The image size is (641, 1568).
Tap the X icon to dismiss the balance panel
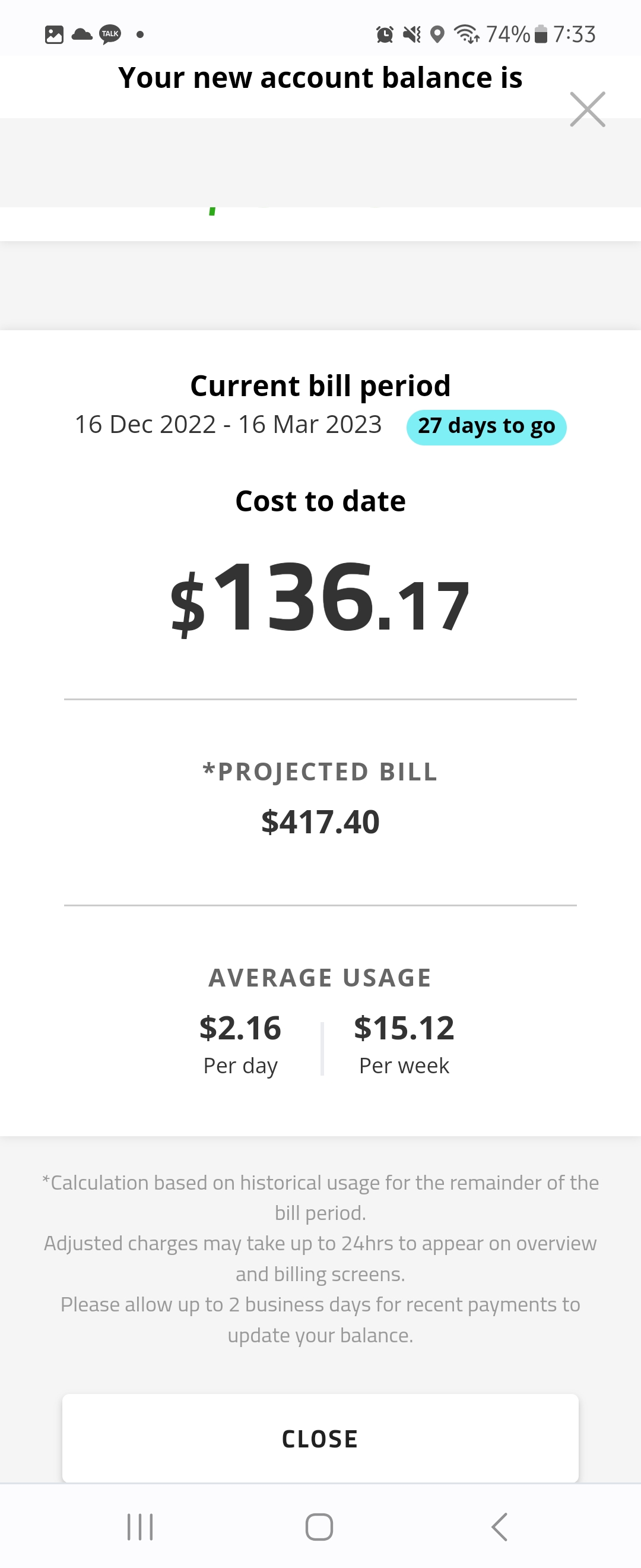coord(587,109)
